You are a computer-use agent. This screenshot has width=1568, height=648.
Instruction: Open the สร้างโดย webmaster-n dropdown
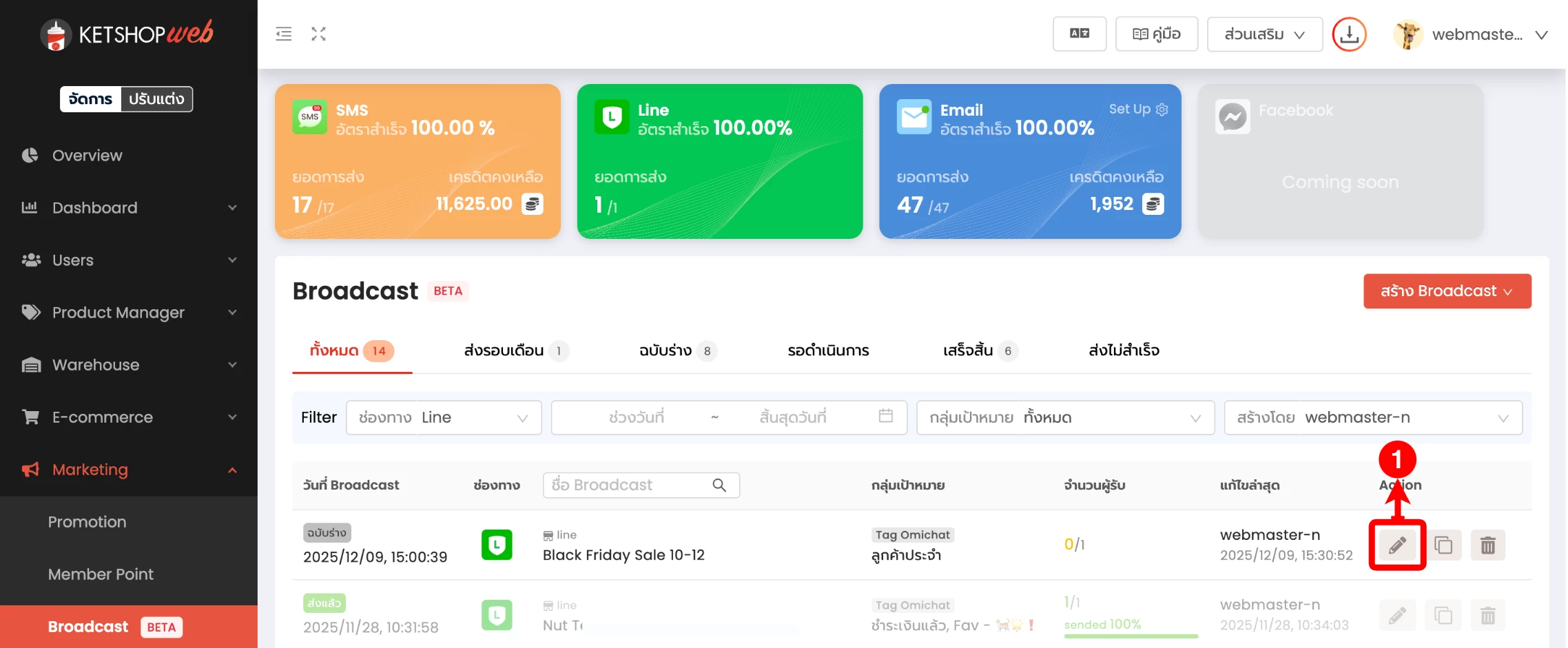(x=1372, y=417)
